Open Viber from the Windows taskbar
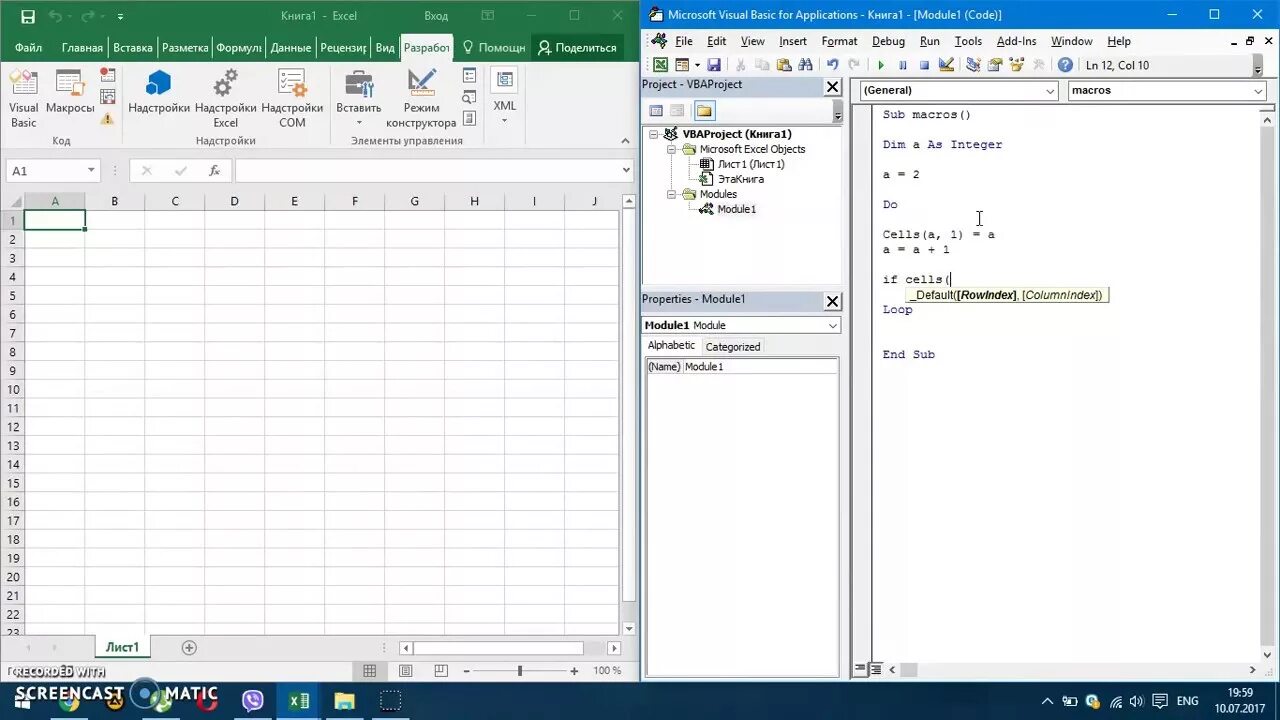This screenshot has height=720, width=1280. tap(253, 701)
